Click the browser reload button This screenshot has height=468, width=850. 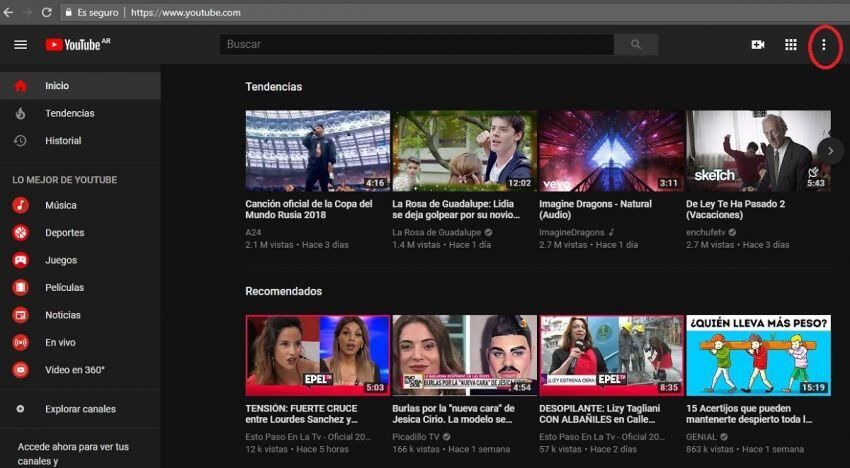[47, 13]
